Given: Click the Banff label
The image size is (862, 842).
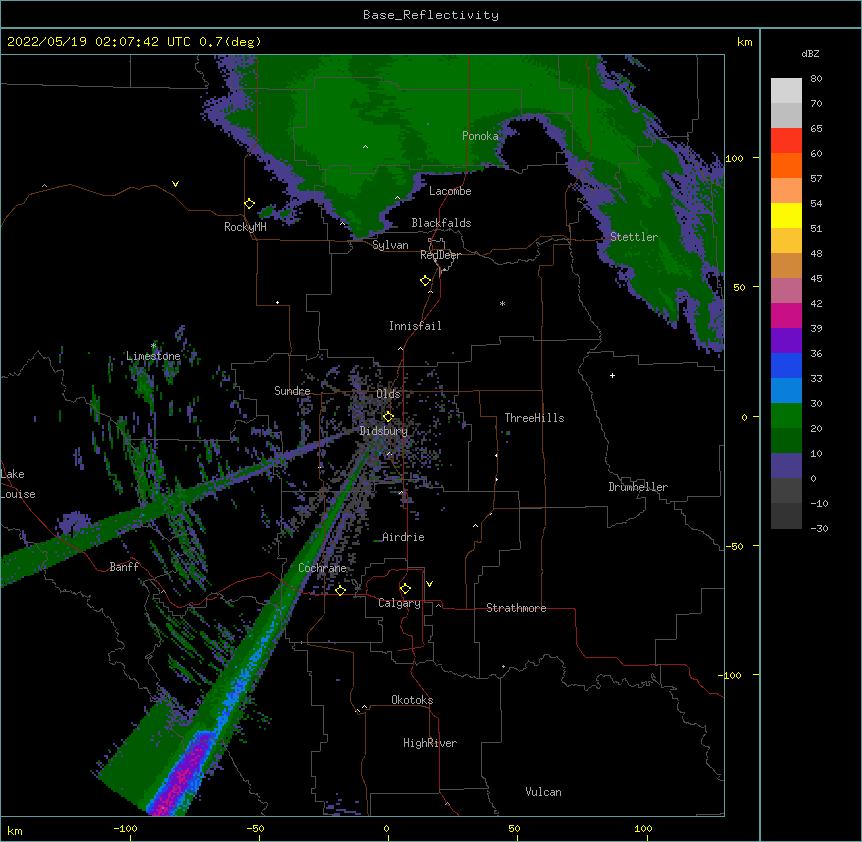Looking at the screenshot, I should coord(124,567).
